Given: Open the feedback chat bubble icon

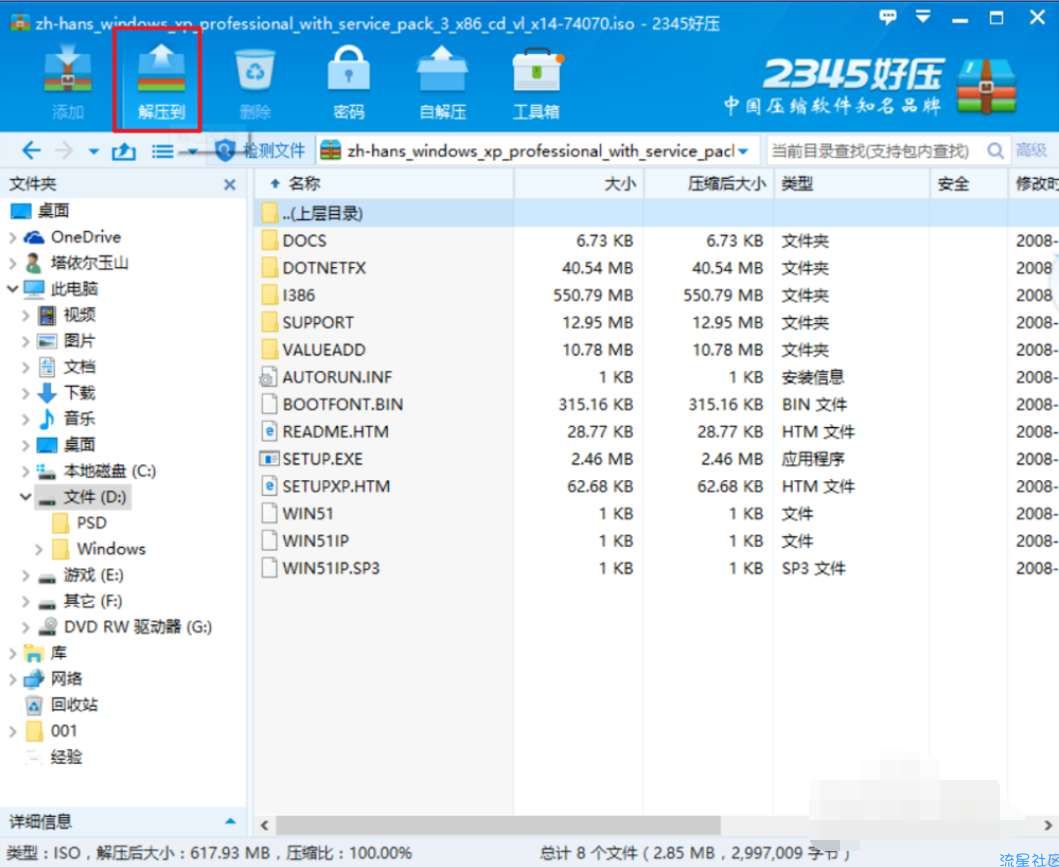Looking at the screenshot, I should tap(888, 18).
